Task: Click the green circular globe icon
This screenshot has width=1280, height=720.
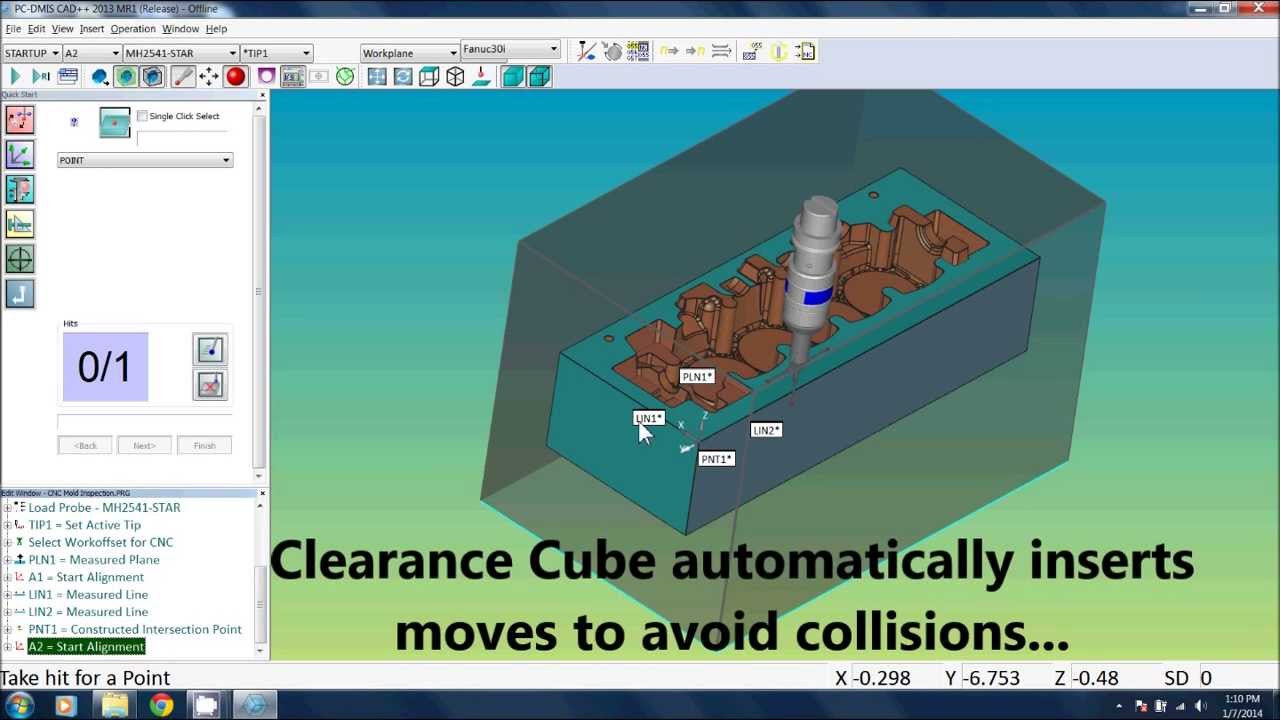Action: pyautogui.click(x=345, y=77)
